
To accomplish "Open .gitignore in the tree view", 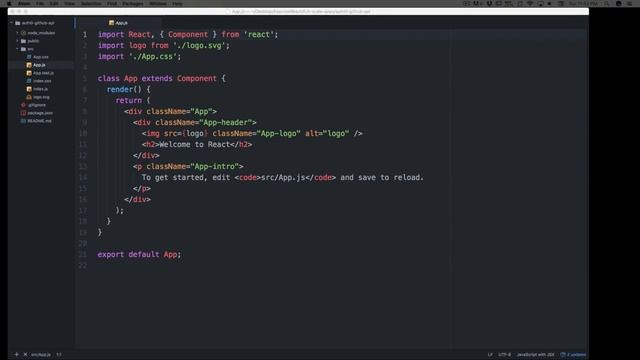I will [x=37, y=105].
